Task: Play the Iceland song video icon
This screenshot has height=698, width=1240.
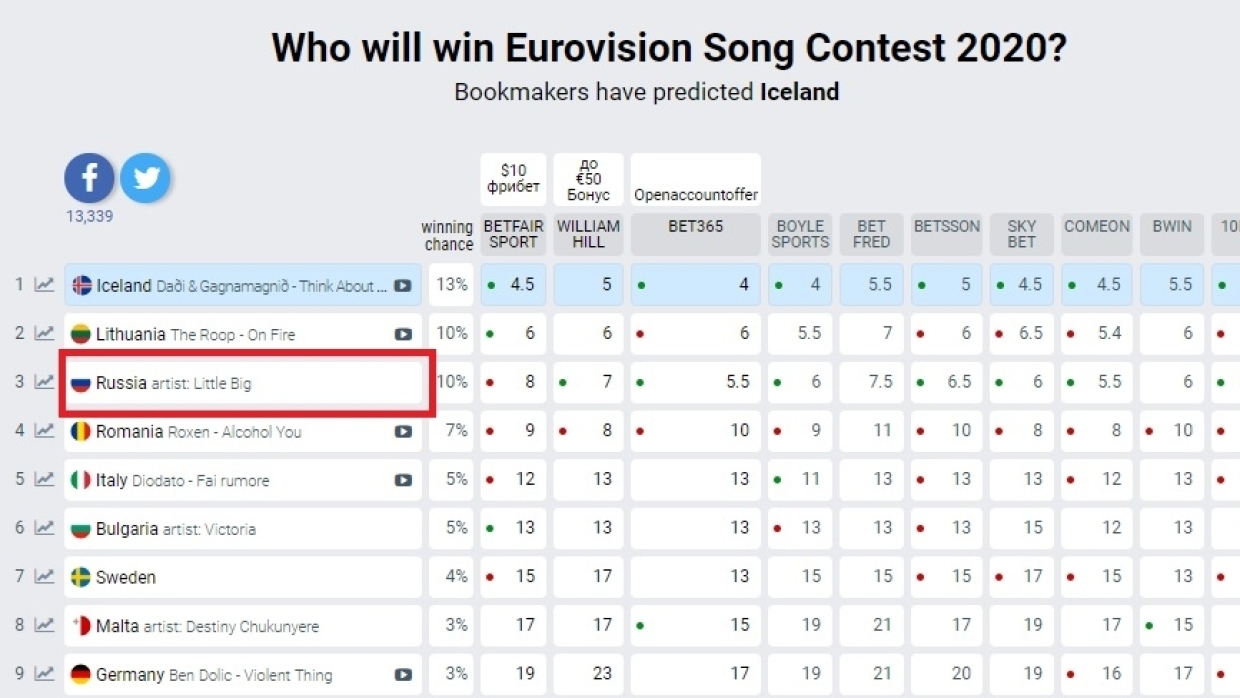Action: click(402, 285)
